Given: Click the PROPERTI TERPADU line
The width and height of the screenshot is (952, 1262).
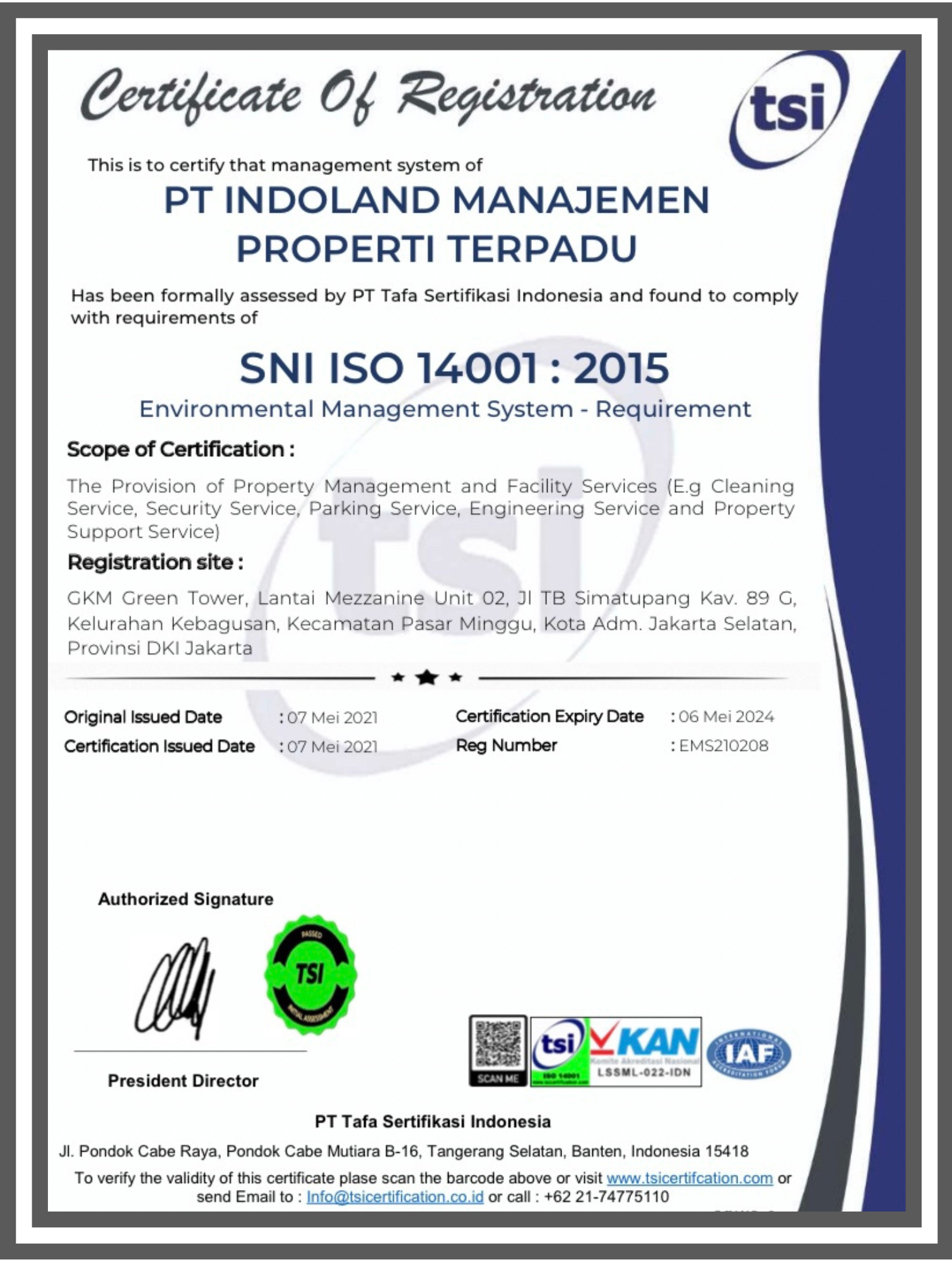Looking at the screenshot, I should (x=437, y=249).
